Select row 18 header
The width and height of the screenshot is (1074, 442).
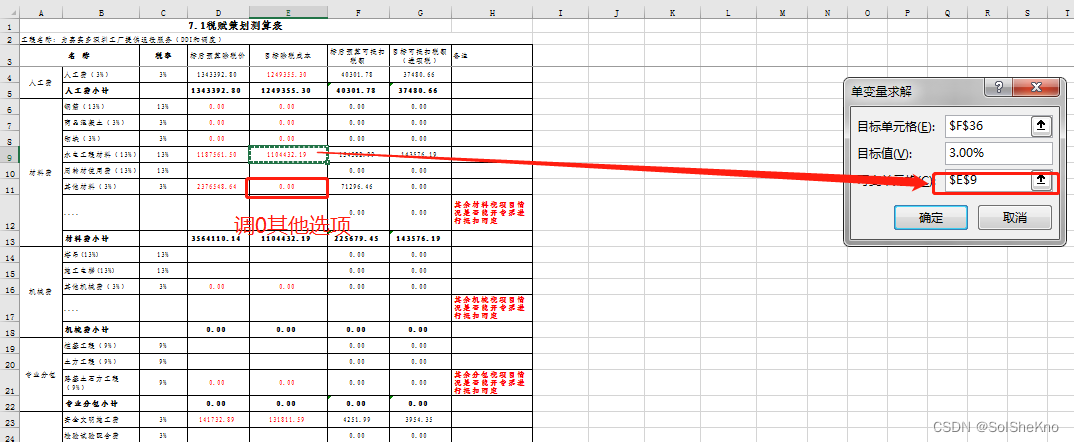tap(10, 330)
